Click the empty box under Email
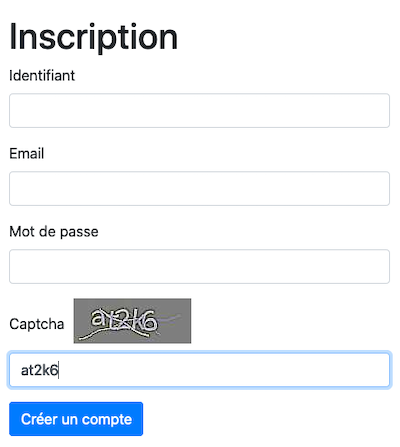400x447 pixels. pos(199,189)
